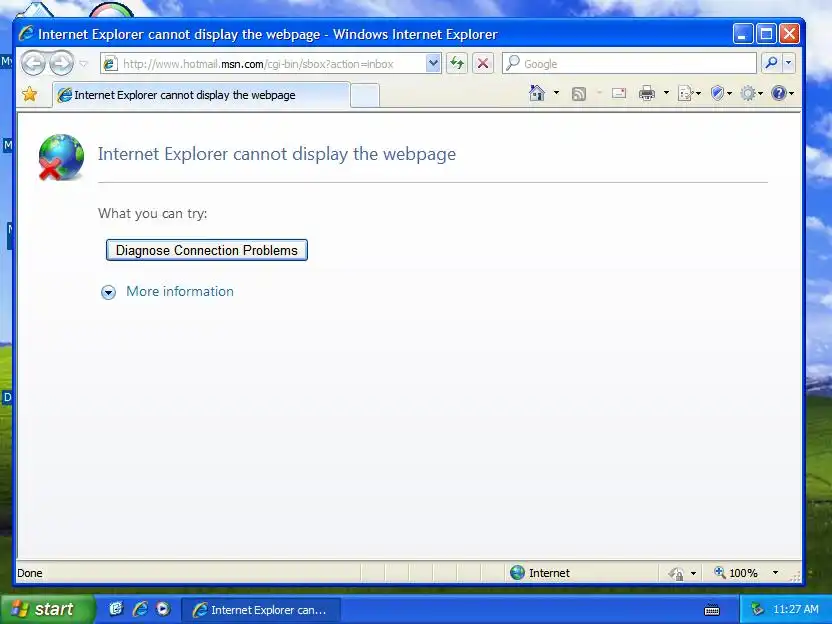The width and height of the screenshot is (832, 624).
Task: Open the recent pages dropdown arrow
Action: point(83,64)
